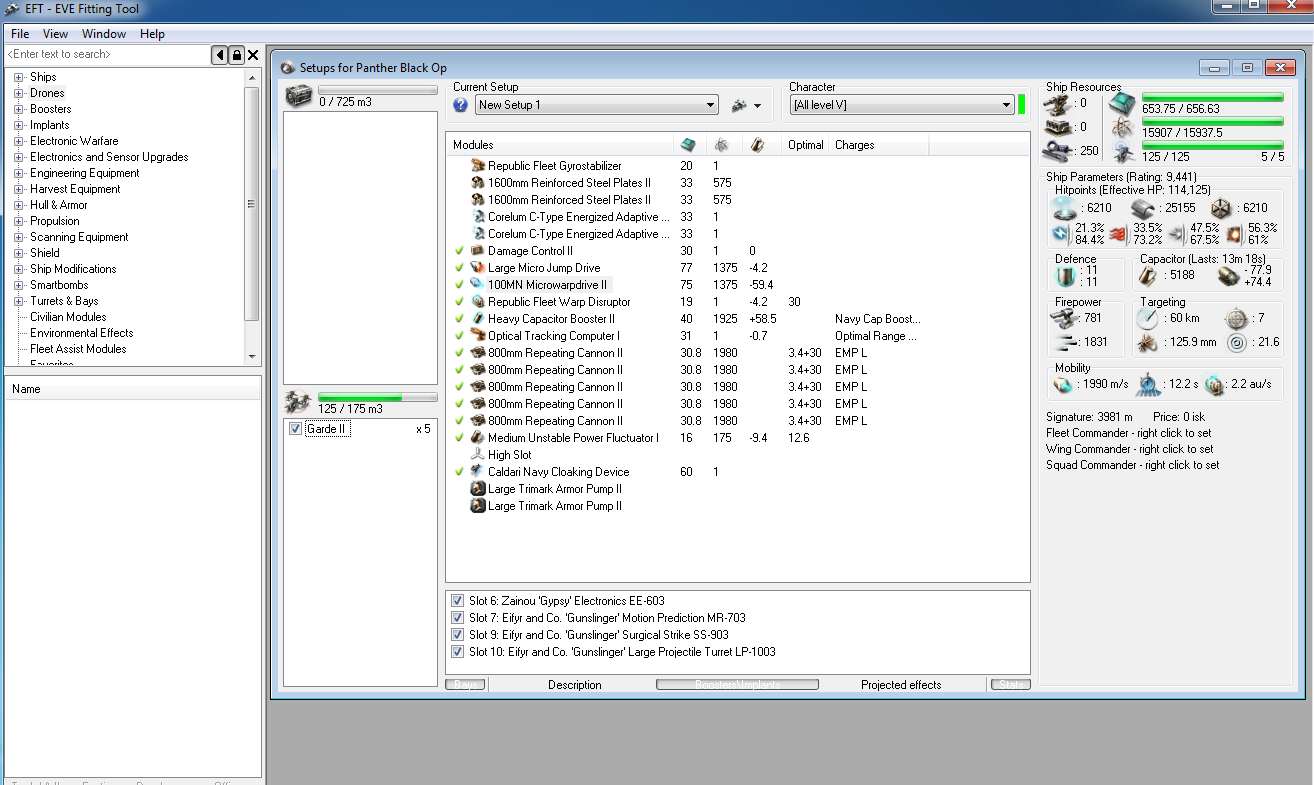This screenshot has height=785, width=1314.
Task: Click the shield hitpoints icon showing 6210
Action: tap(1063, 208)
